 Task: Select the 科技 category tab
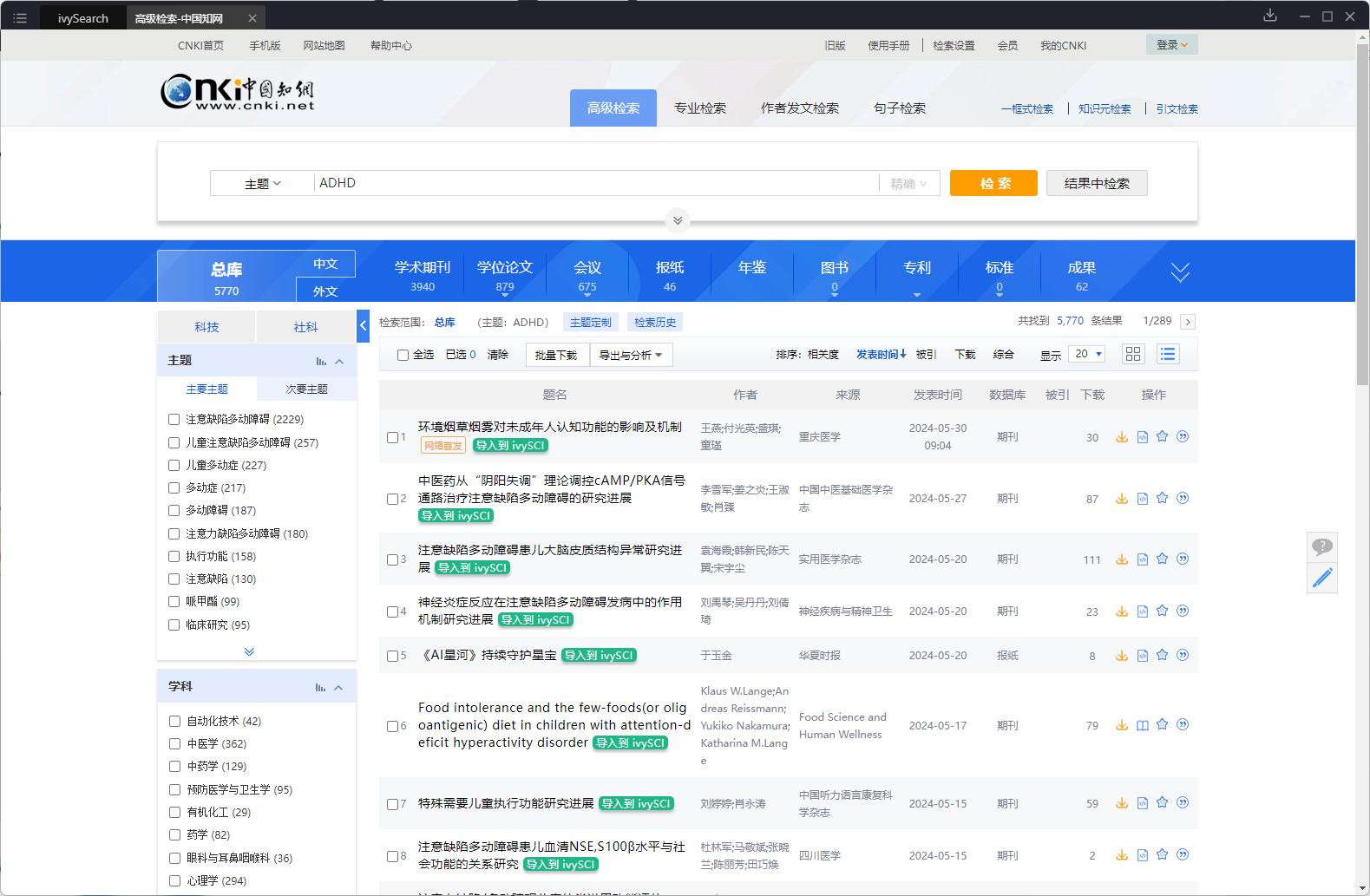click(206, 327)
